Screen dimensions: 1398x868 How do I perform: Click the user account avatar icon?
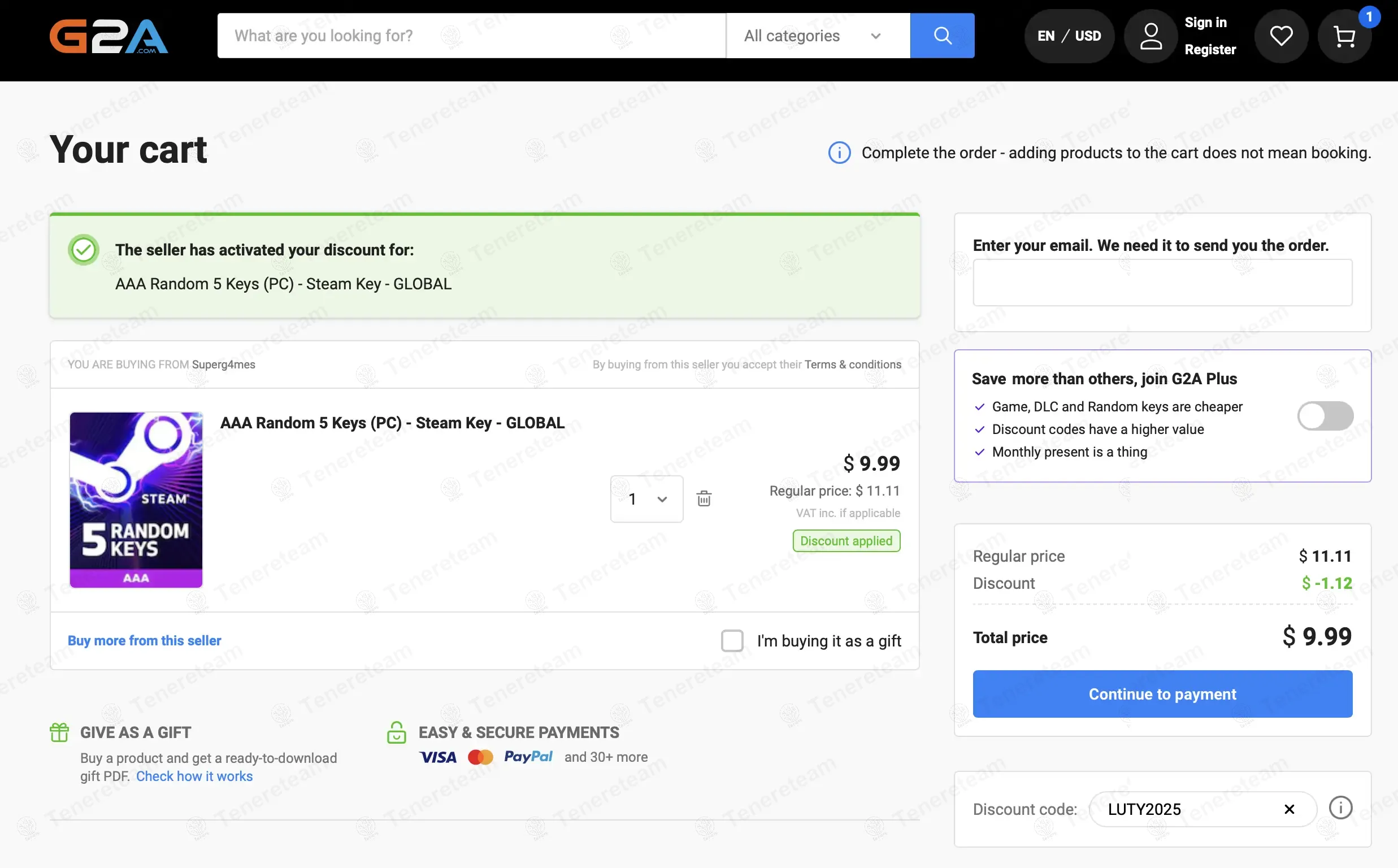click(x=1150, y=36)
